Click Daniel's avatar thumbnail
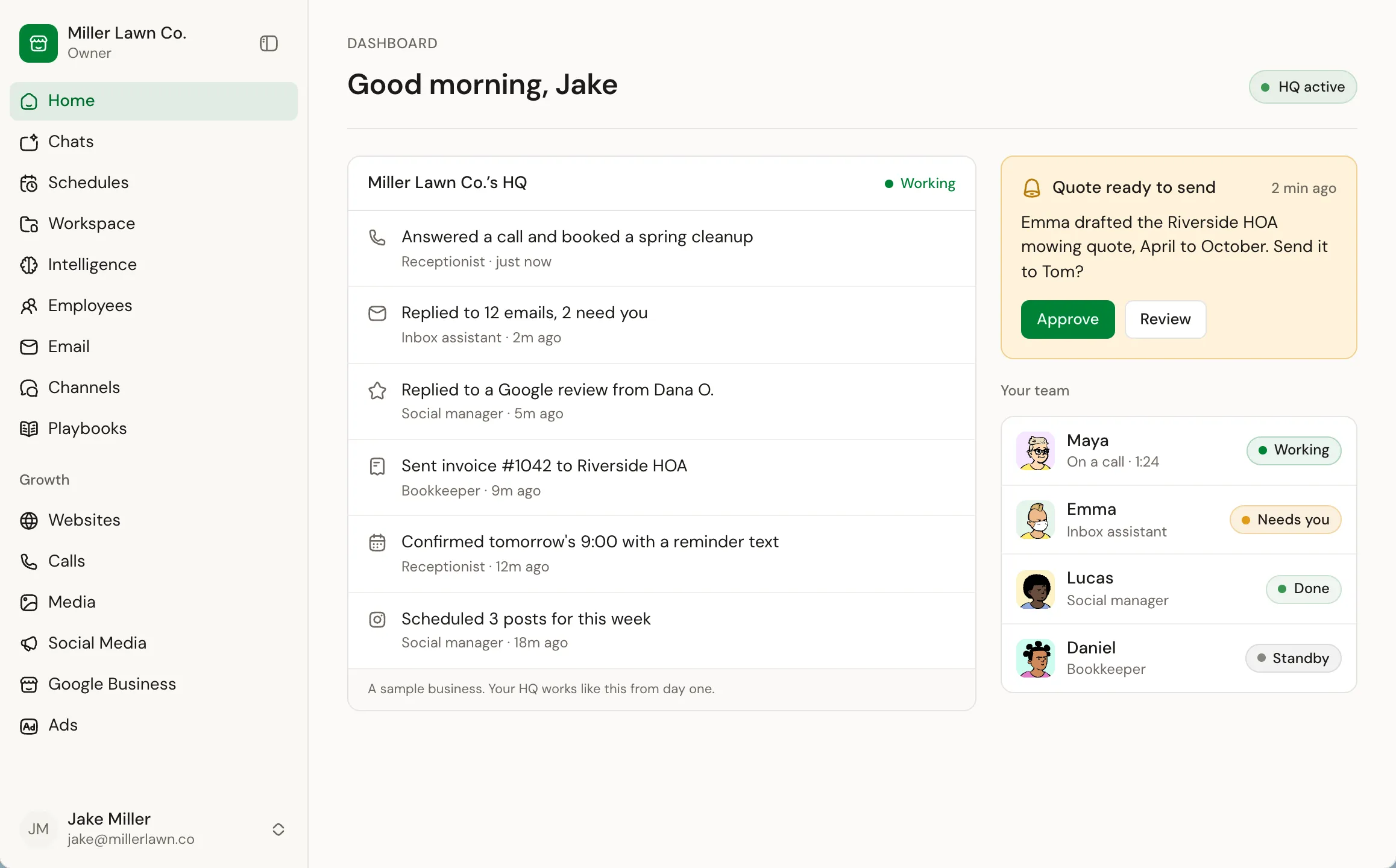This screenshot has width=1396, height=868. point(1036,658)
